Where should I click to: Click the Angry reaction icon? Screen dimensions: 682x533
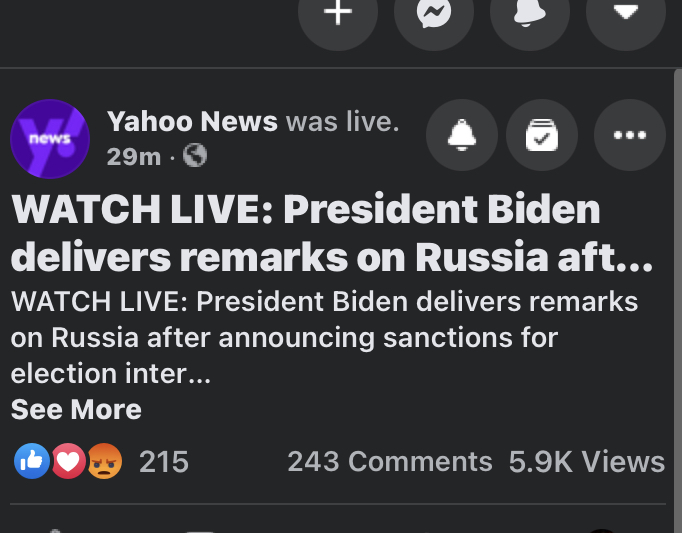click(104, 461)
